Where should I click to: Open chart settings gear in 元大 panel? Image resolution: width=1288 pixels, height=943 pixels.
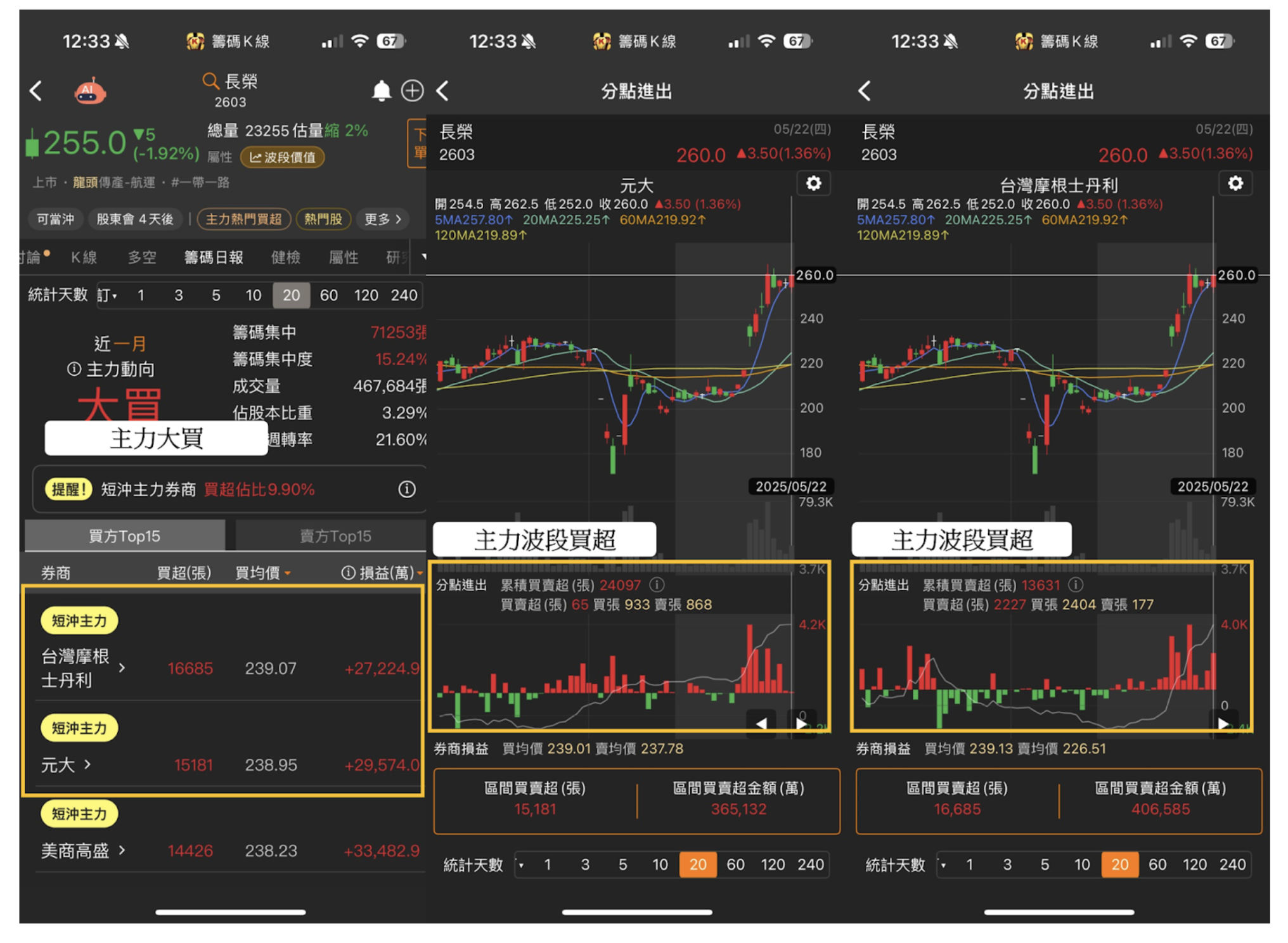[813, 184]
